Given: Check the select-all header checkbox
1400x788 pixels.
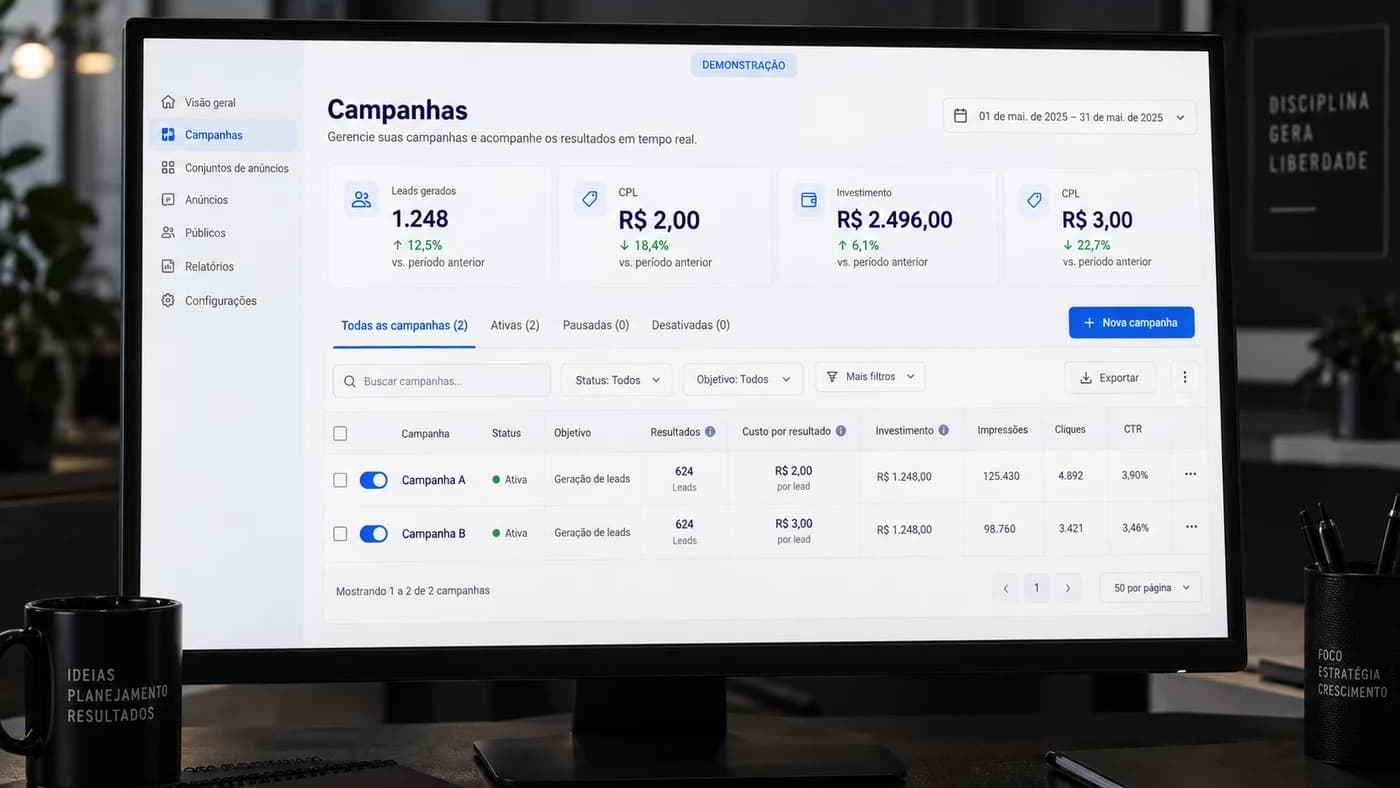Looking at the screenshot, I should click(x=340, y=433).
